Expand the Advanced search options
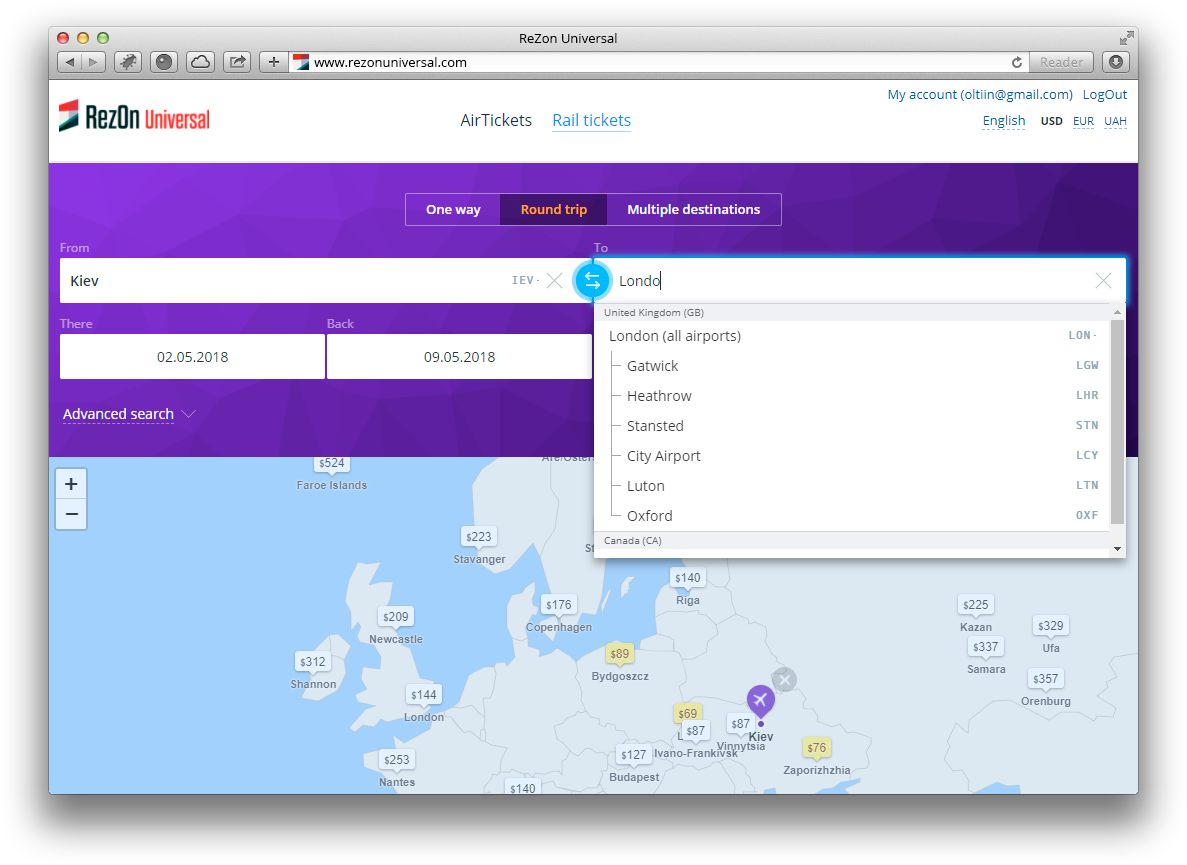Screen dimensions: 1187x865 click(129, 414)
